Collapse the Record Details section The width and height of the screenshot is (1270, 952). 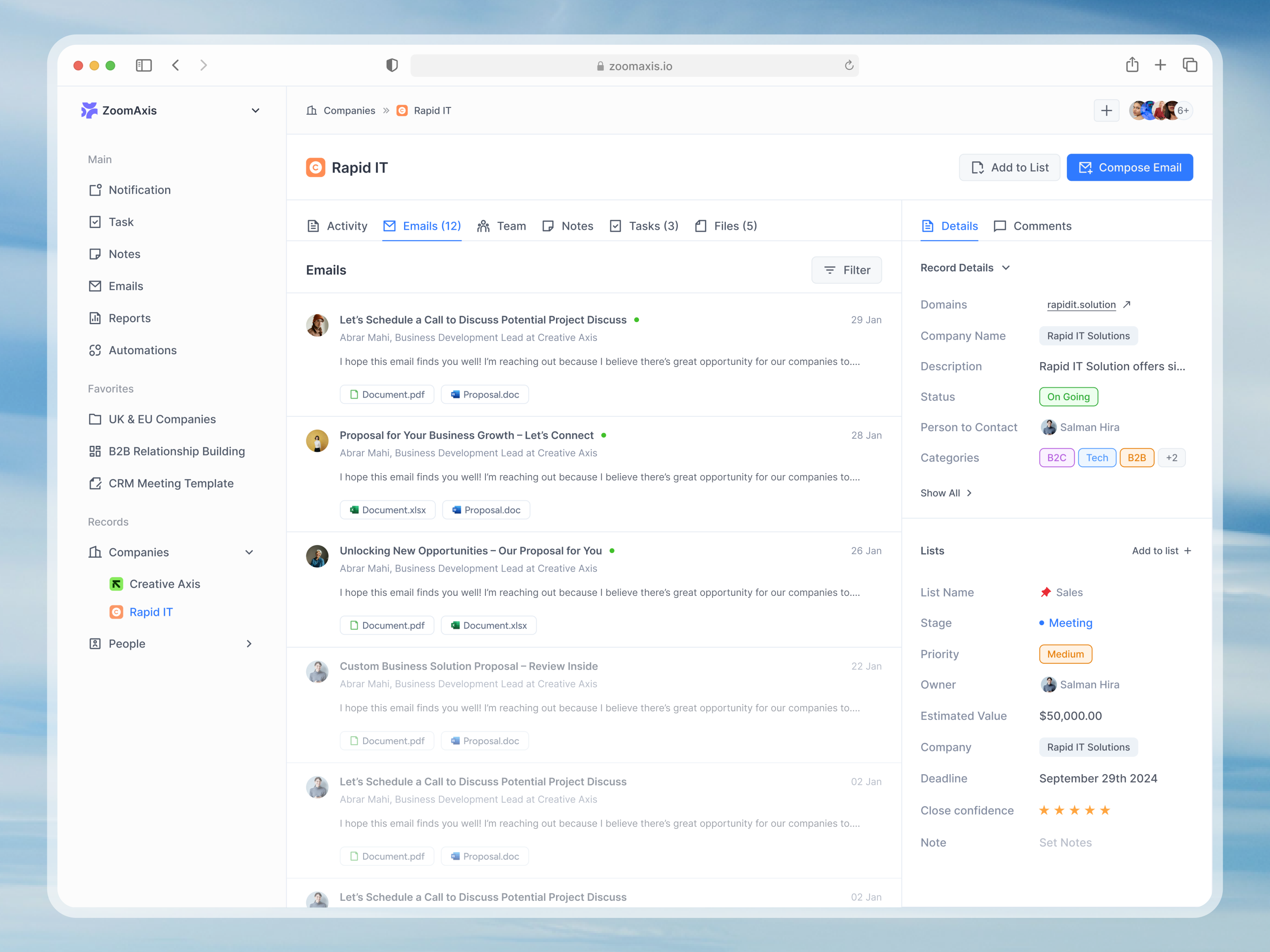click(x=1006, y=268)
